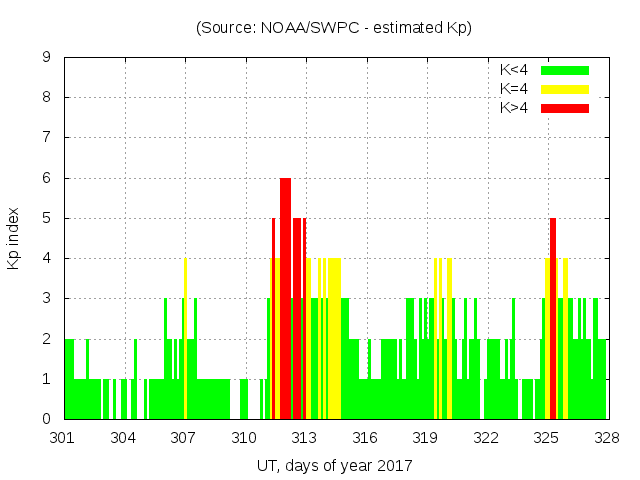Viewport: 640px width, 480px height.
Task: Select x-axis tick label 328
Action: (606, 438)
